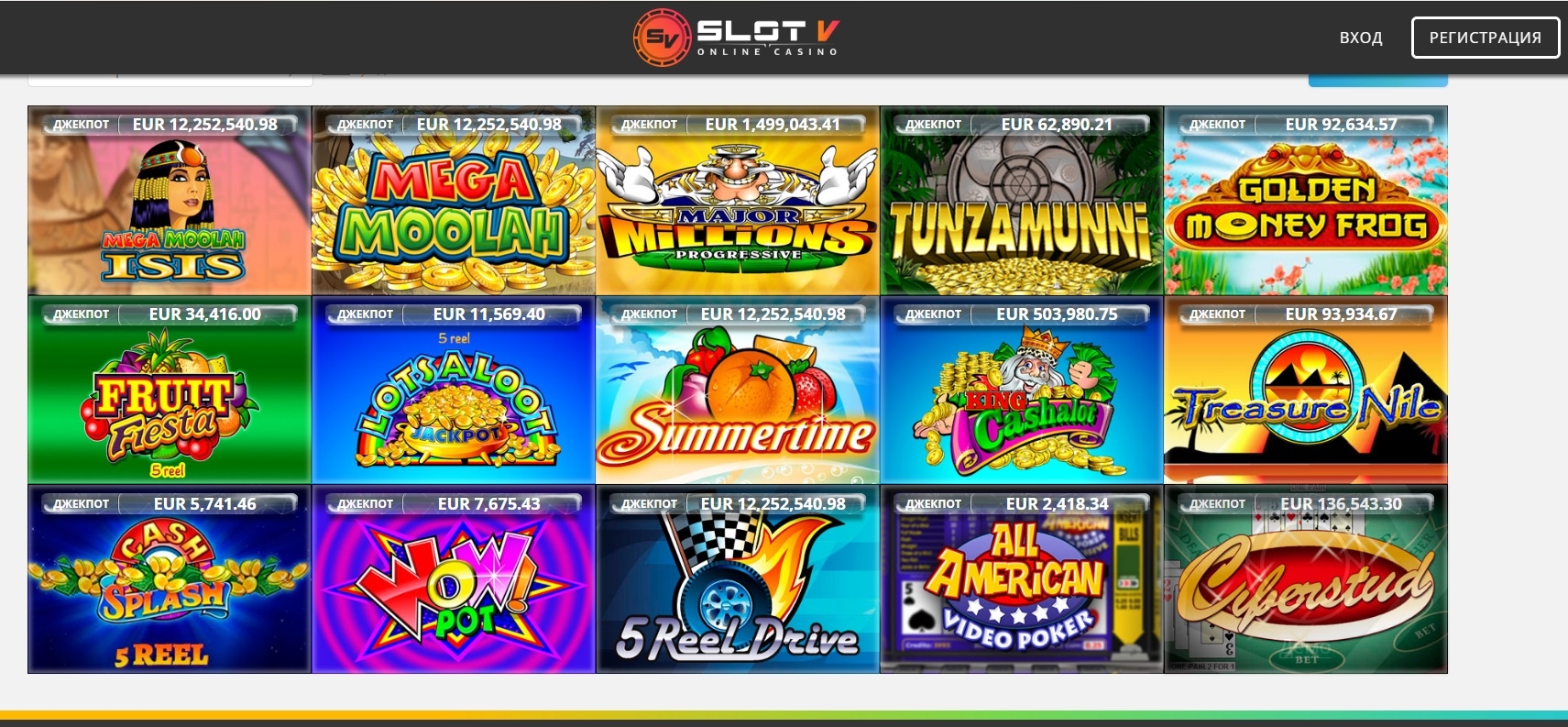Click the blue button below the header
The image size is (1568, 727).
[1378, 81]
